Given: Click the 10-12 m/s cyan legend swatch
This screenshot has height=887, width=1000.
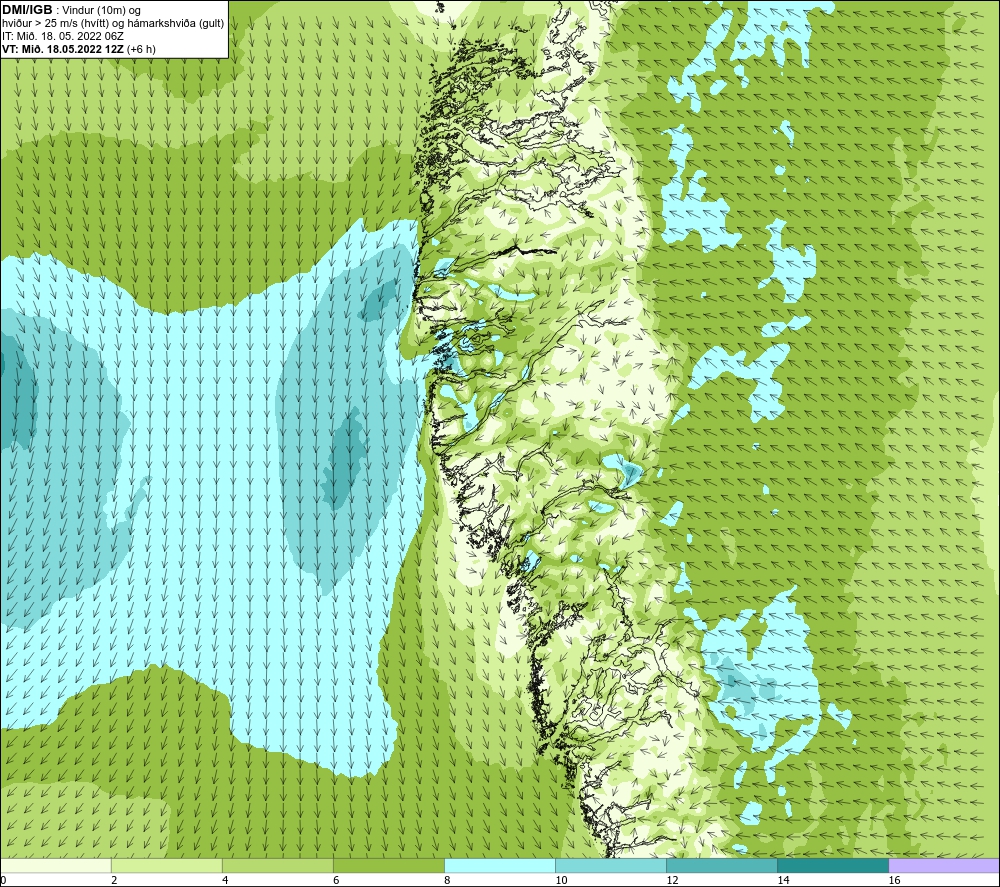Looking at the screenshot, I should (611, 866).
